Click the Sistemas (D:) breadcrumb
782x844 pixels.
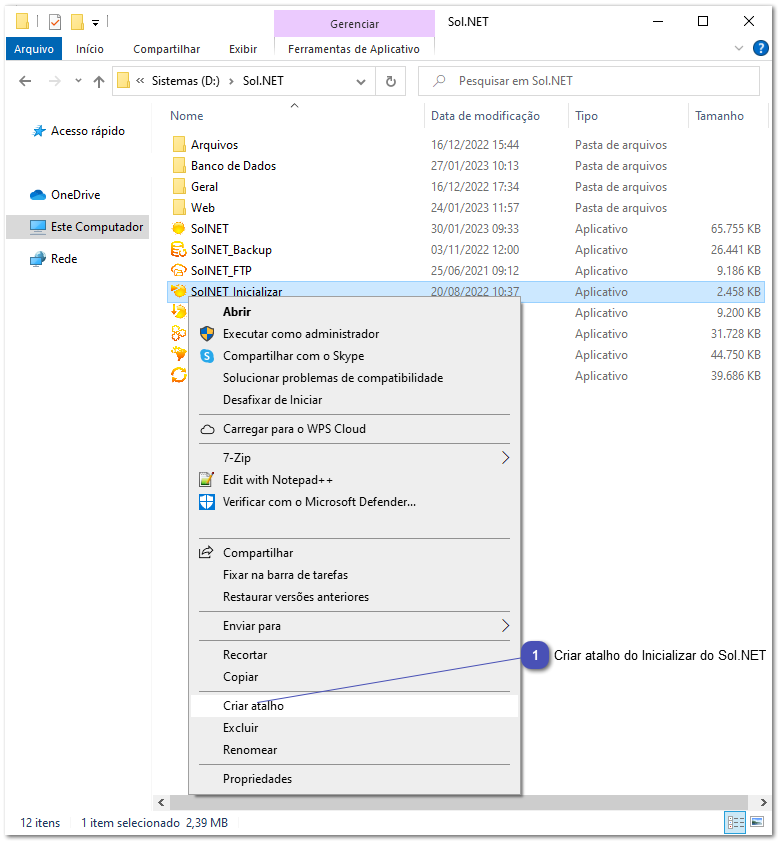185,81
